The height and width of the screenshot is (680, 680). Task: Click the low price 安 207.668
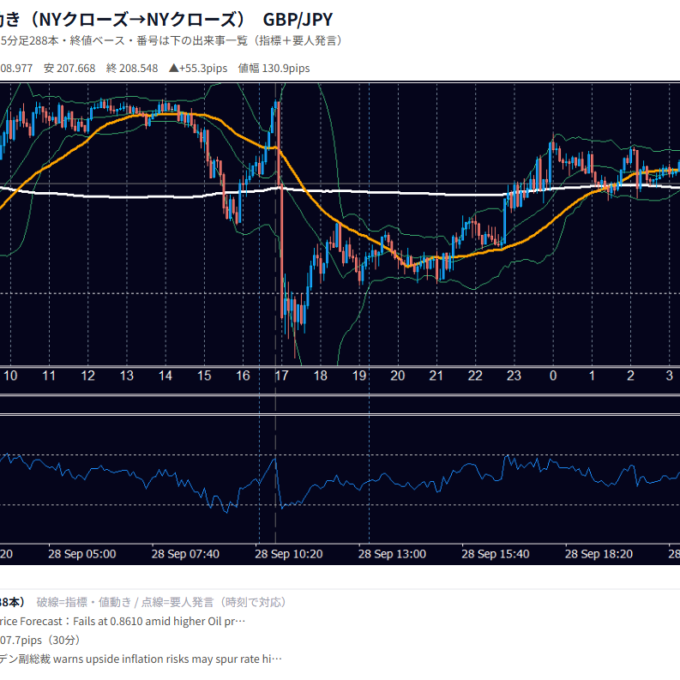pyautogui.click(x=69, y=68)
